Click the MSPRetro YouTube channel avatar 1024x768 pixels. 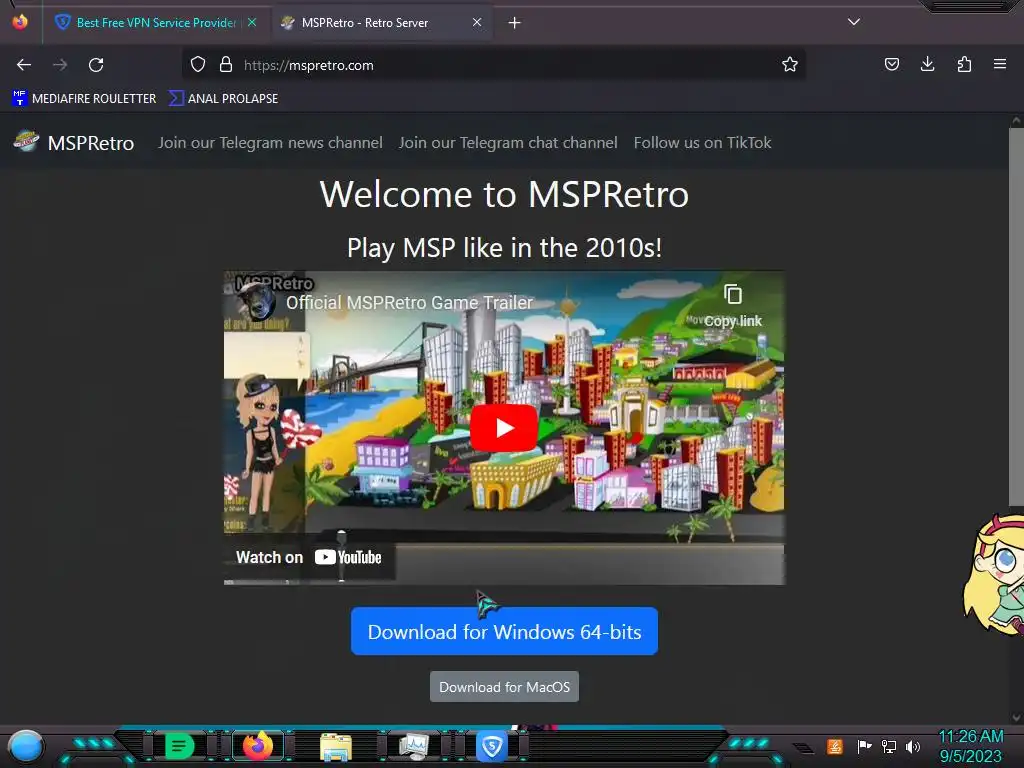[x=255, y=302]
